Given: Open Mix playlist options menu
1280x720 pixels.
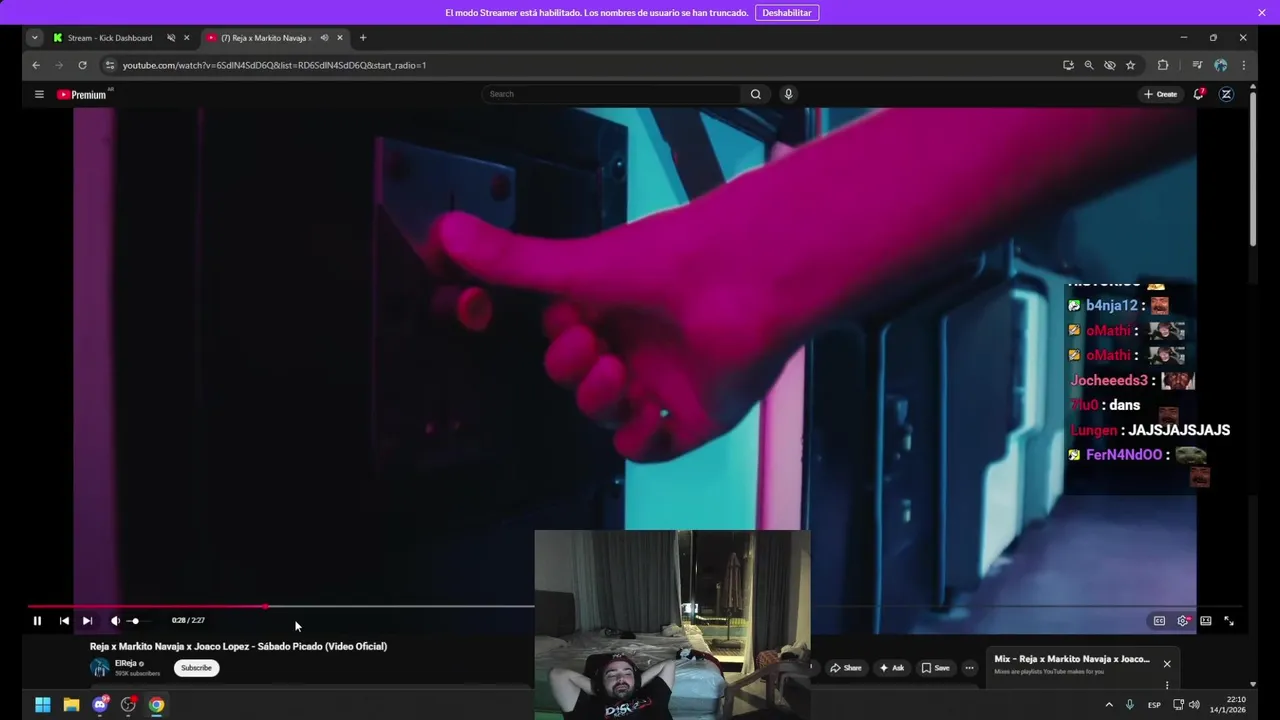Looking at the screenshot, I should [1166, 685].
